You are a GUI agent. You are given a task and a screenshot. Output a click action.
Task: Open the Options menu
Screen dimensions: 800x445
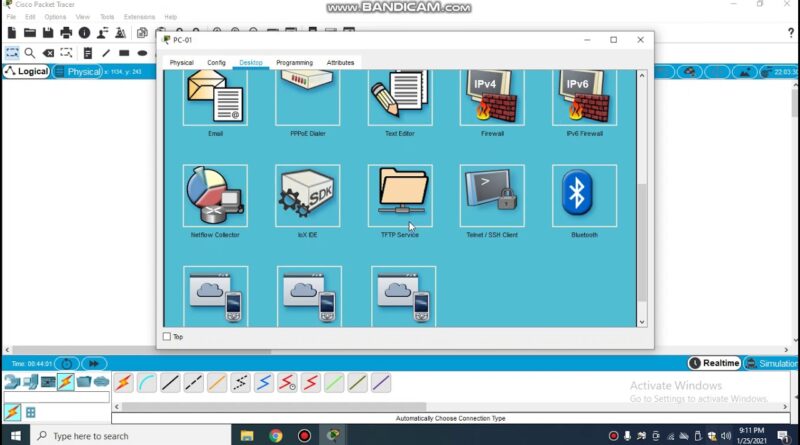(x=55, y=17)
